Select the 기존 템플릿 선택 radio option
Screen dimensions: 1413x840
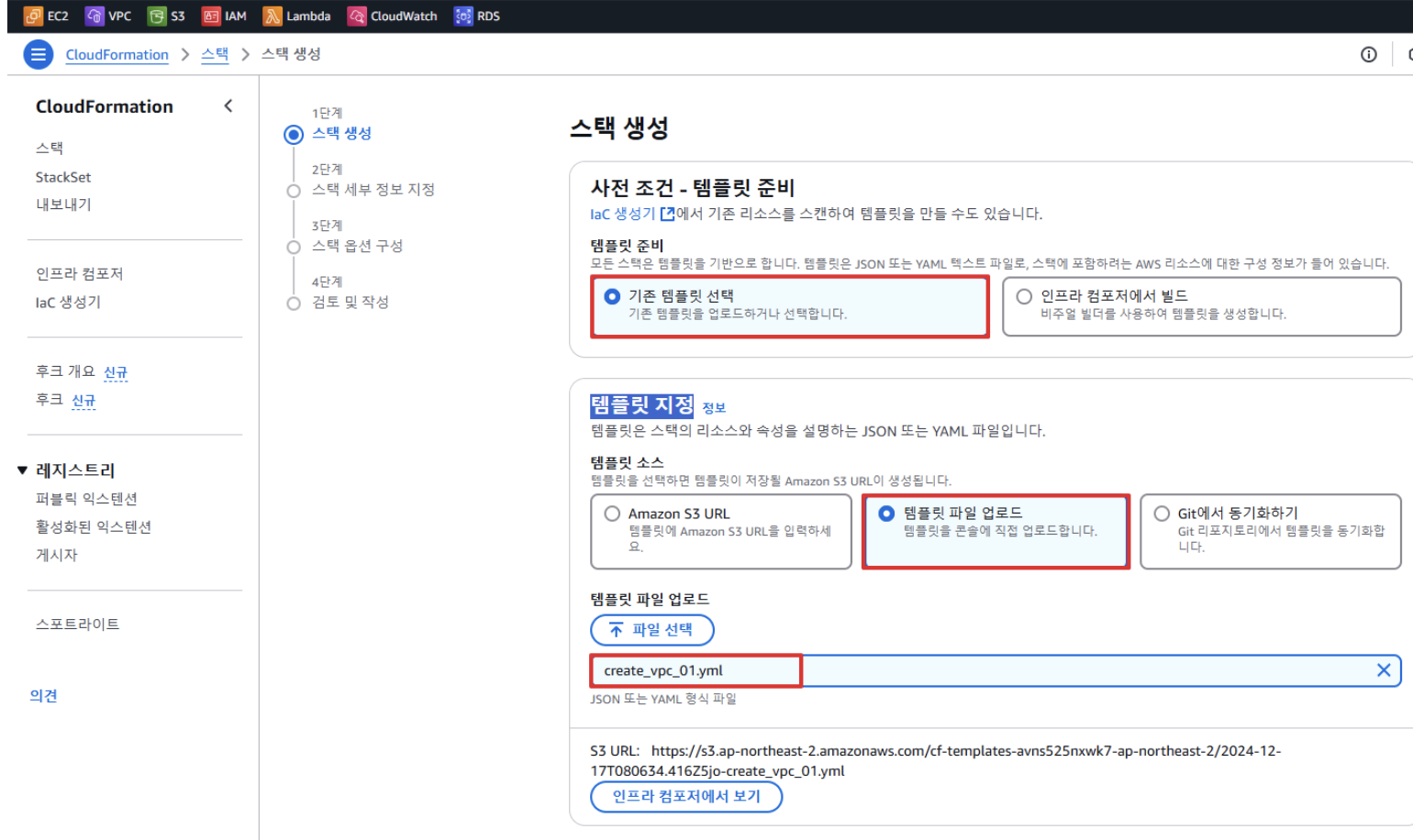tap(612, 296)
